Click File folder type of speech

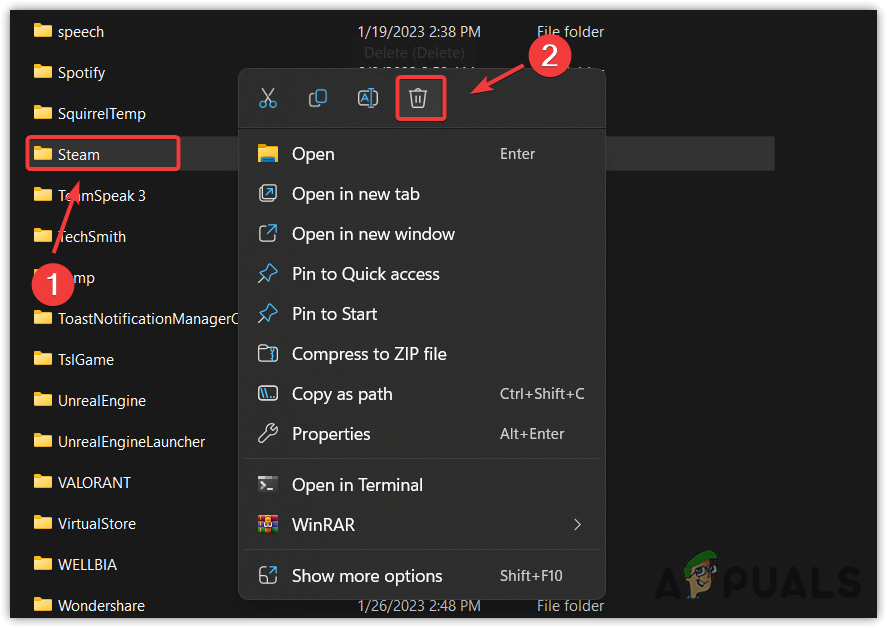coord(570,32)
